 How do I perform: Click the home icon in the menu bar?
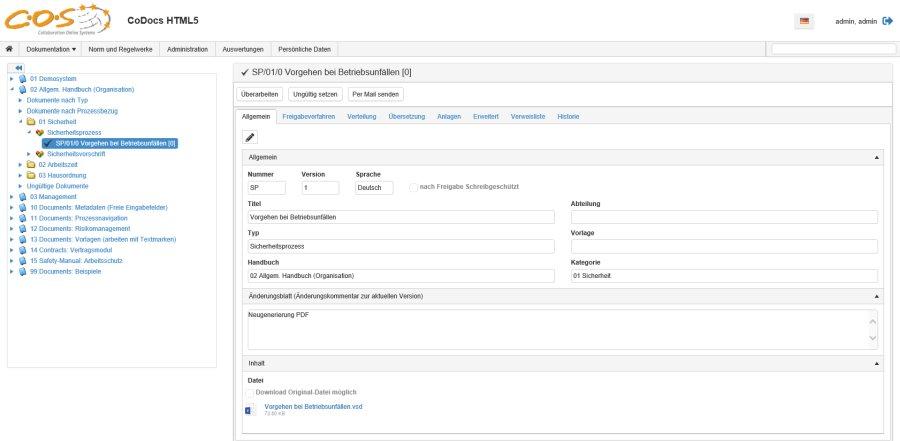(x=9, y=49)
